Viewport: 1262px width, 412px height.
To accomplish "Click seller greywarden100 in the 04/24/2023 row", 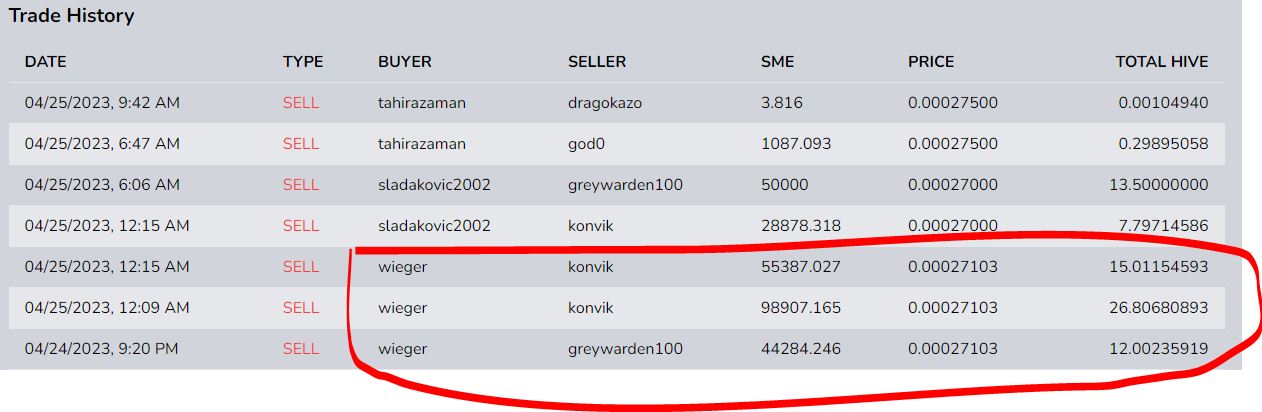I will (x=625, y=349).
